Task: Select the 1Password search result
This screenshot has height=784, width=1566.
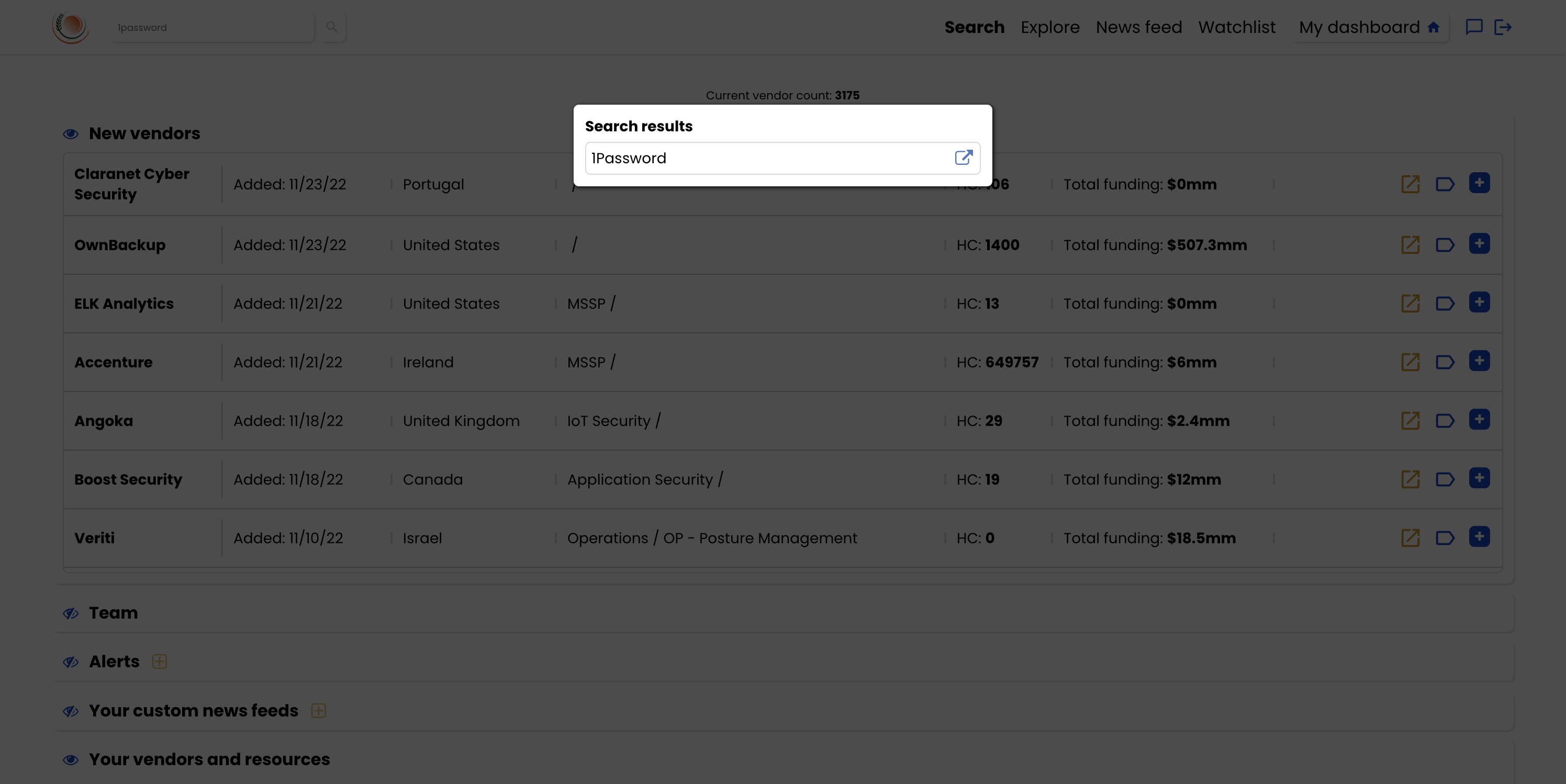Action: (x=782, y=158)
